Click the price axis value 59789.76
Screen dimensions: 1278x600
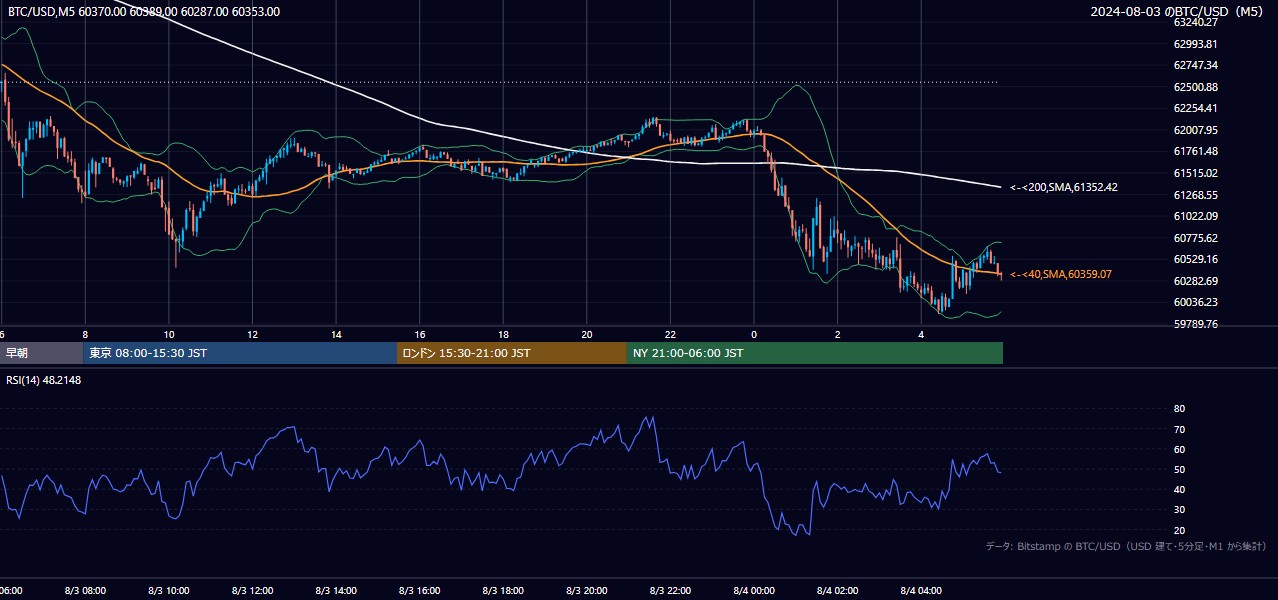point(1195,324)
